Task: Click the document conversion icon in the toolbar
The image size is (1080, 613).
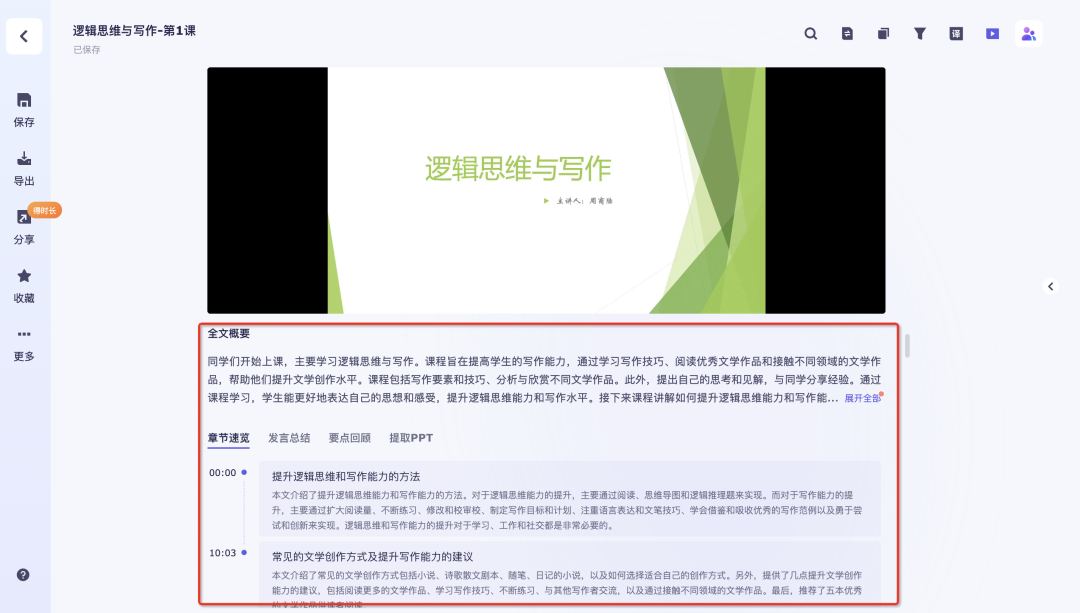Action: point(847,33)
